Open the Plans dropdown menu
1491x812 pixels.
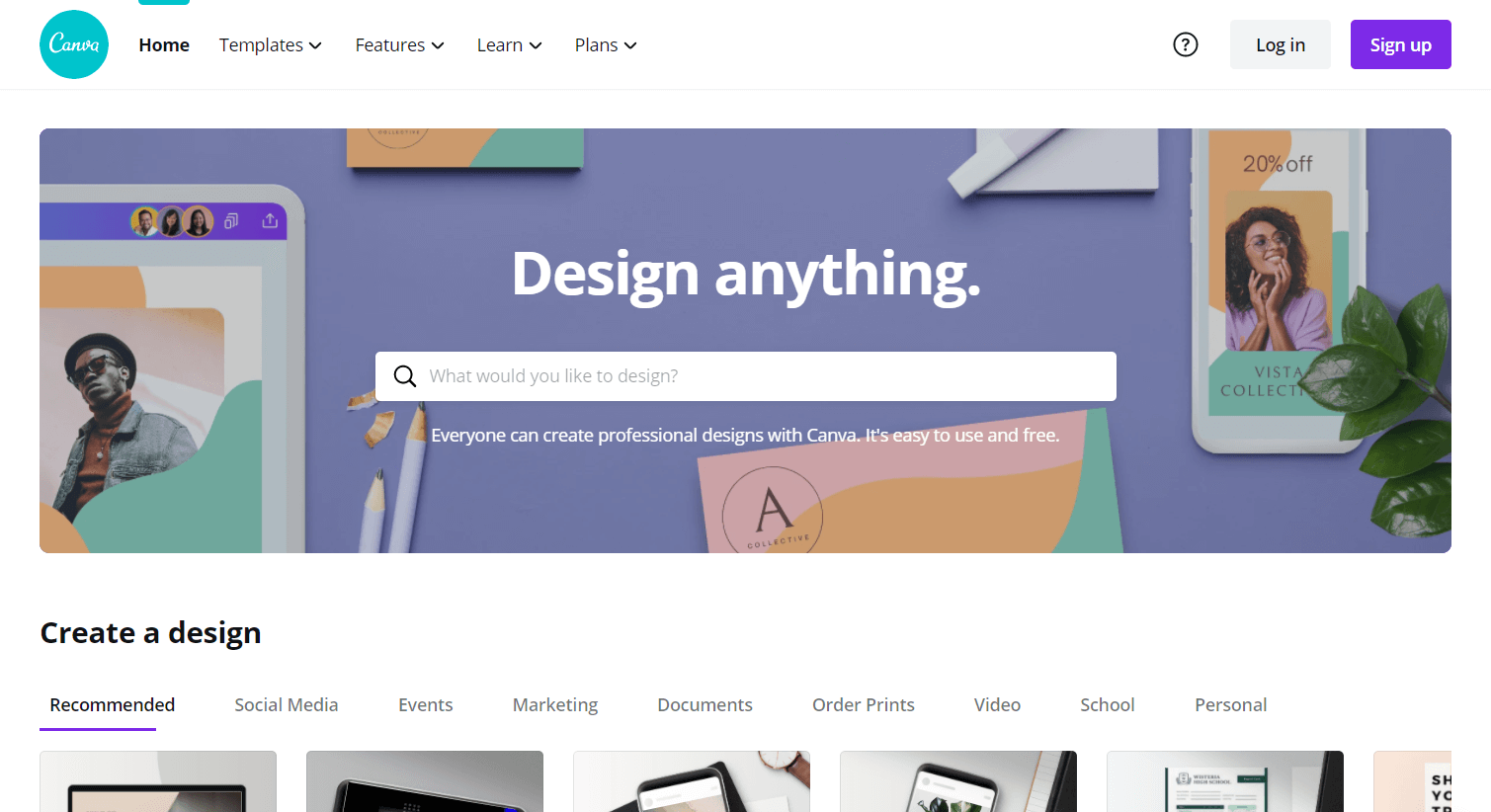coord(606,45)
